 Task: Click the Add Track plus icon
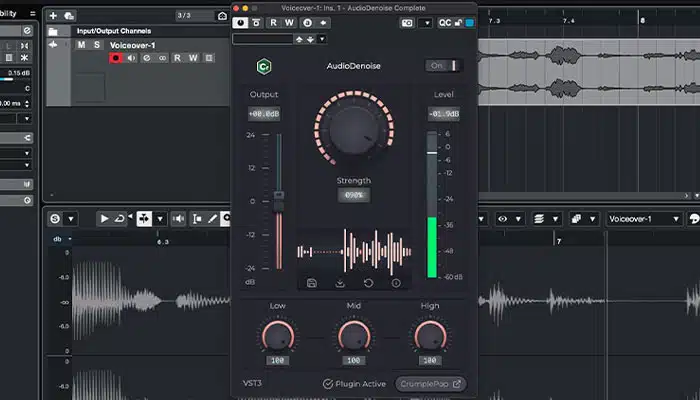[53, 16]
